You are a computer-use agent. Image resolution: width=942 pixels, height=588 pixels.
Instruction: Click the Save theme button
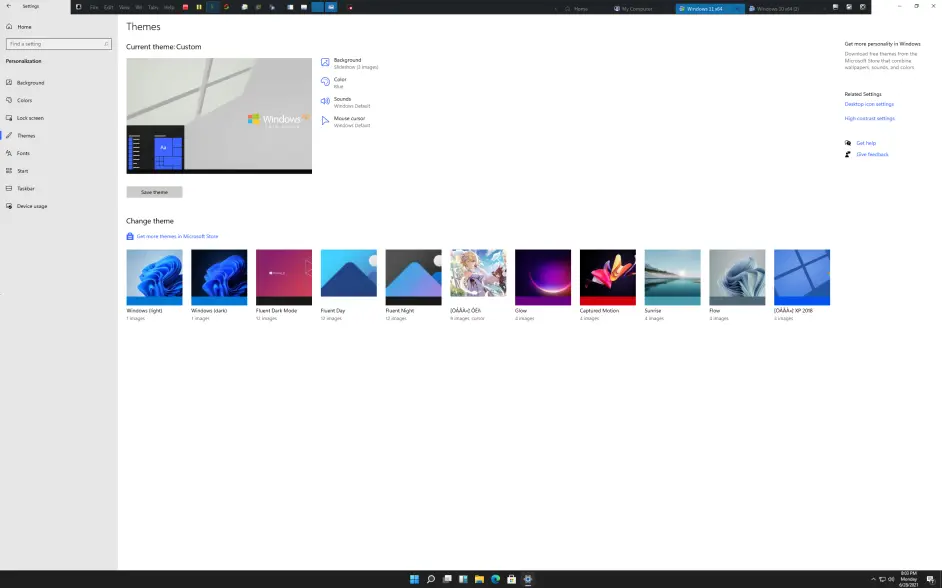(x=154, y=192)
